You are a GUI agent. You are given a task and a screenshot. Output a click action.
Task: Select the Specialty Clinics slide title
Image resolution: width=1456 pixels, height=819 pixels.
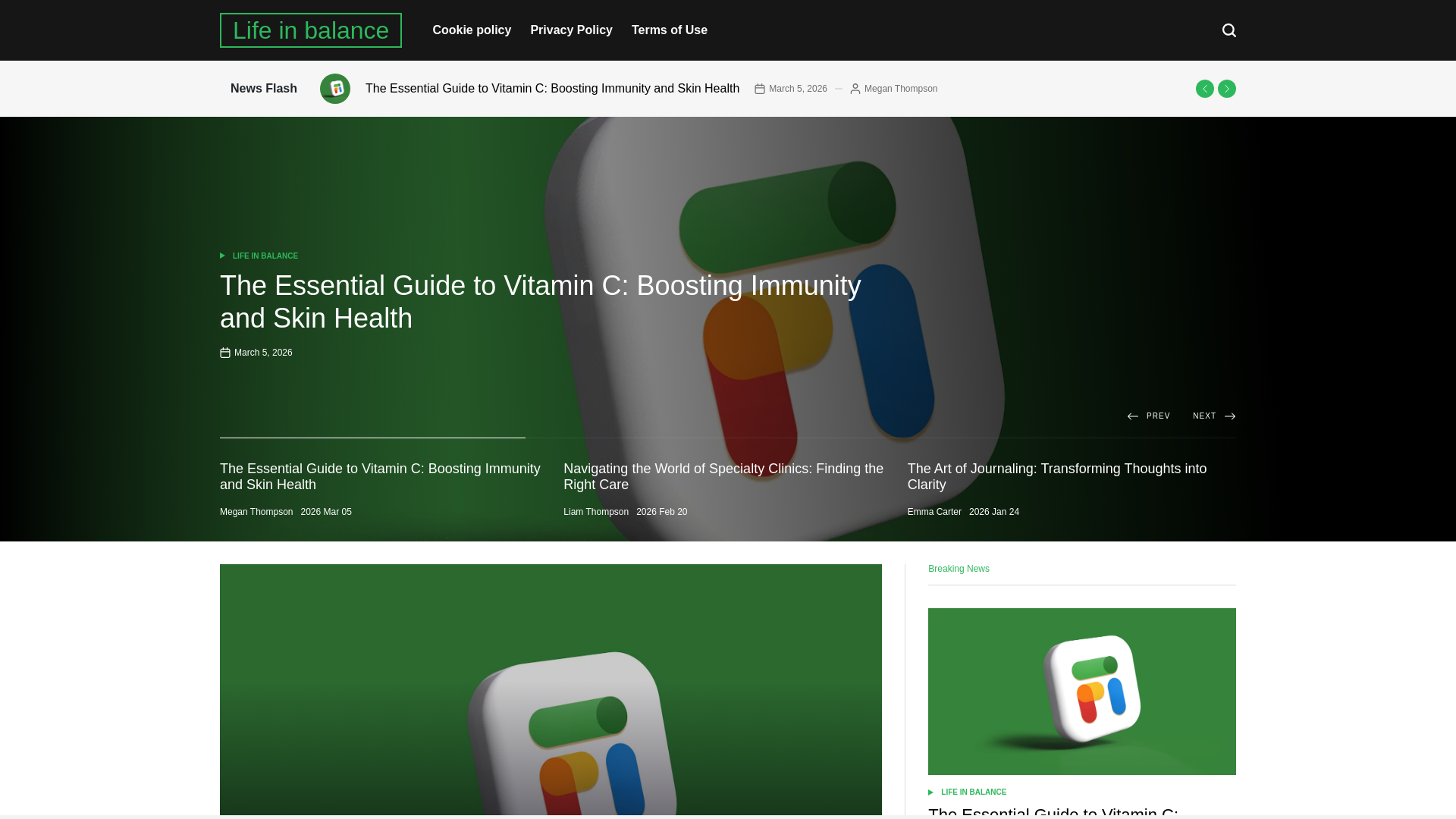tap(723, 476)
